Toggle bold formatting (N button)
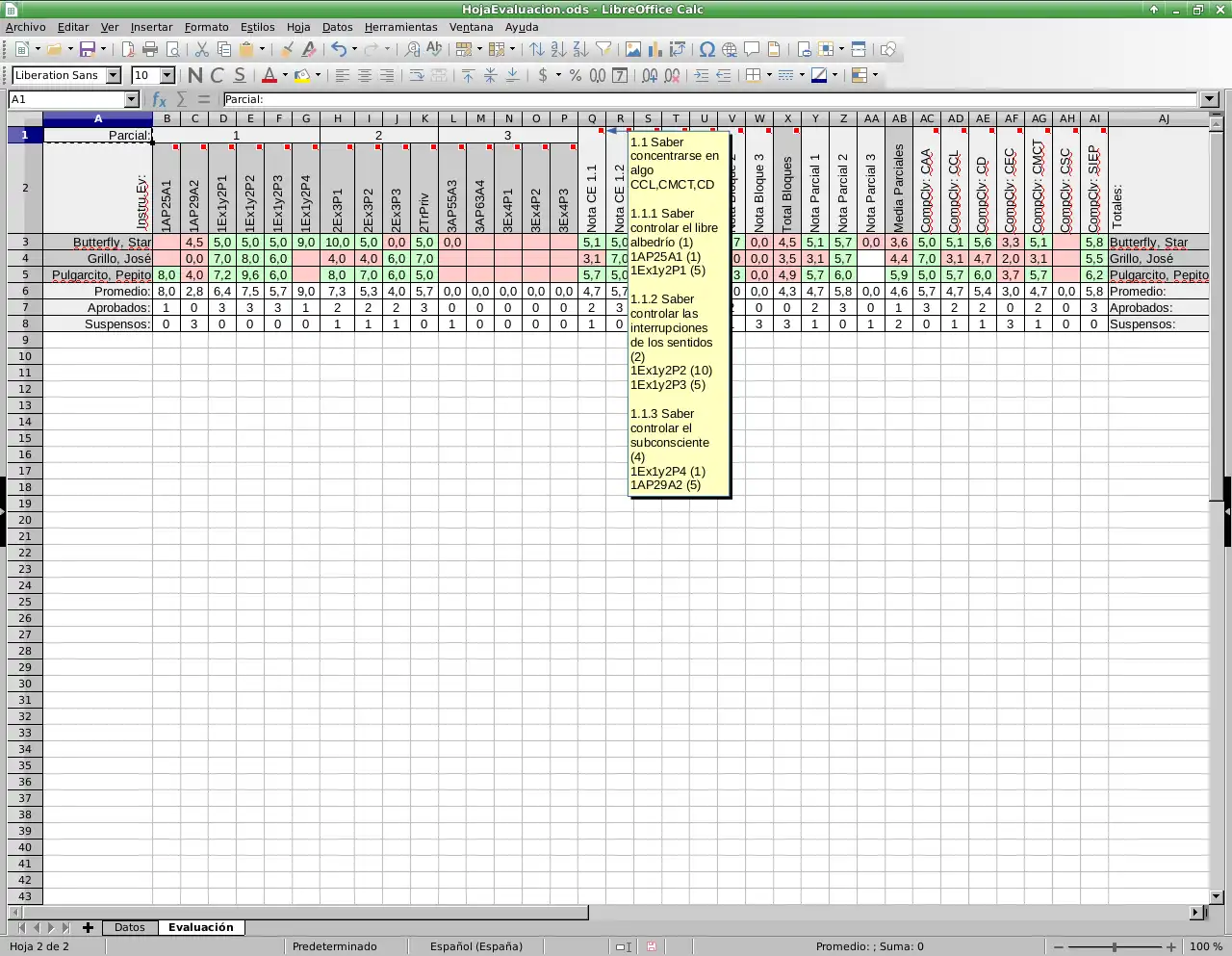1232x956 pixels. [195, 75]
